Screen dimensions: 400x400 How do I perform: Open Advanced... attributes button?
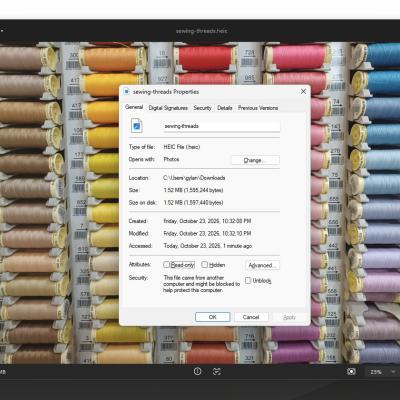click(x=262, y=265)
